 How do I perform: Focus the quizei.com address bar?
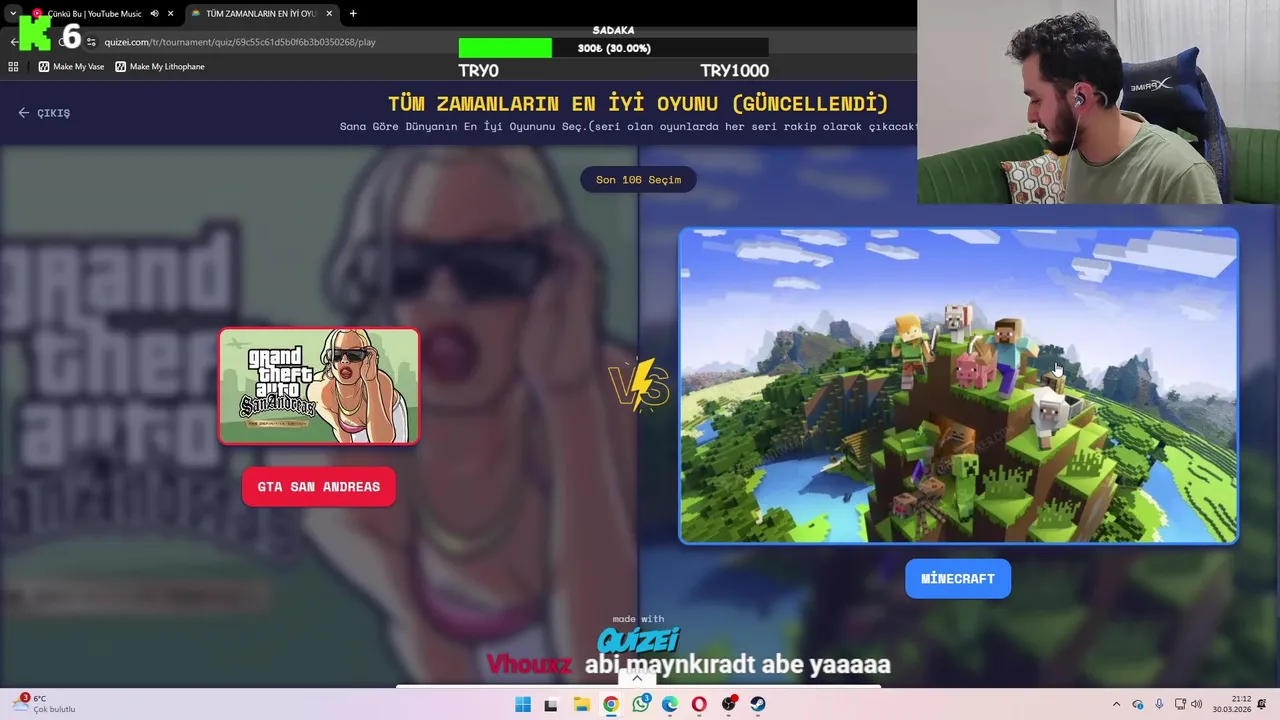pyautogui.click(x=240, y=42)
